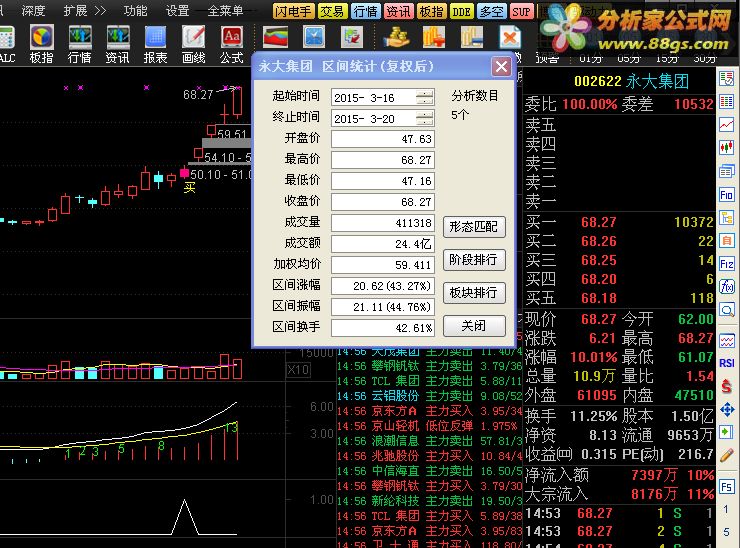
Task: Click the stock name 002622 永大集团
Action: pos(631,81)
